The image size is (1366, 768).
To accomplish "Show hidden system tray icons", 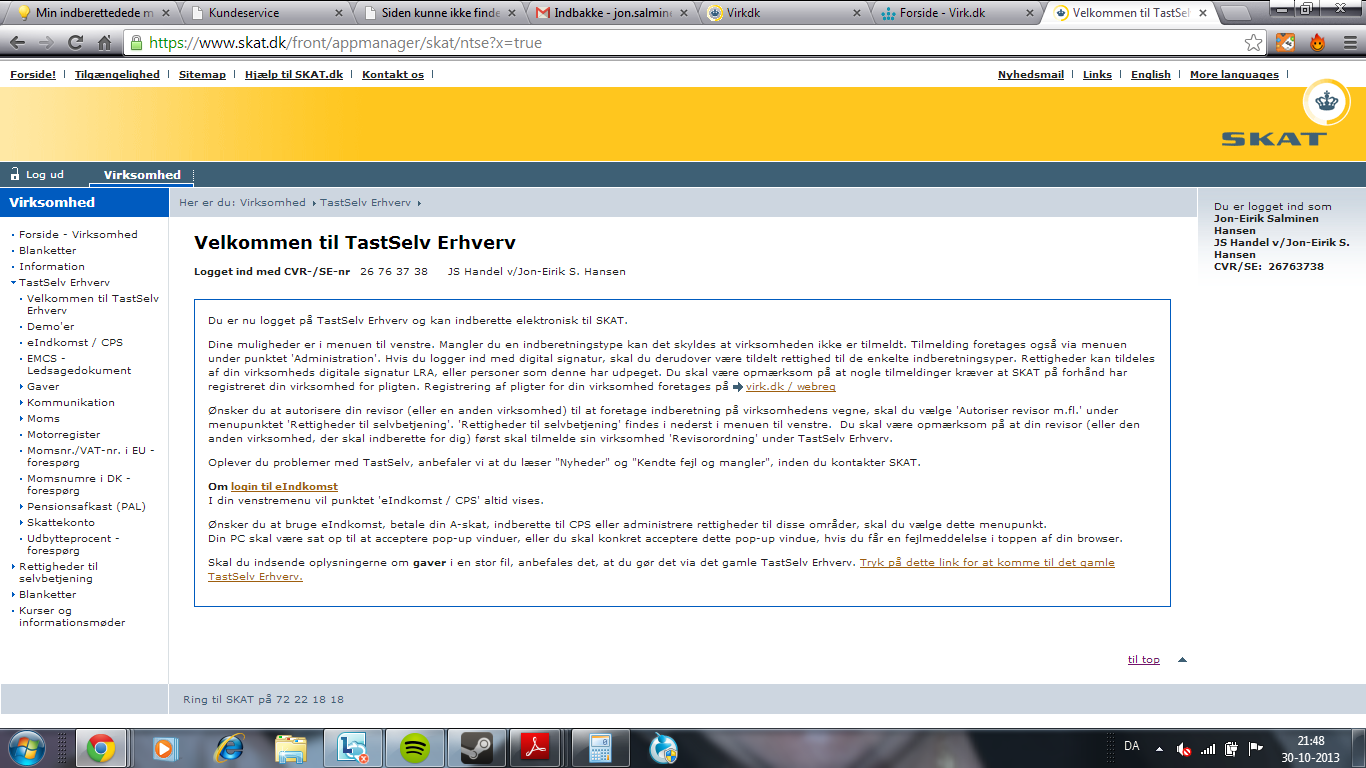I will [x=1158, y=748].
